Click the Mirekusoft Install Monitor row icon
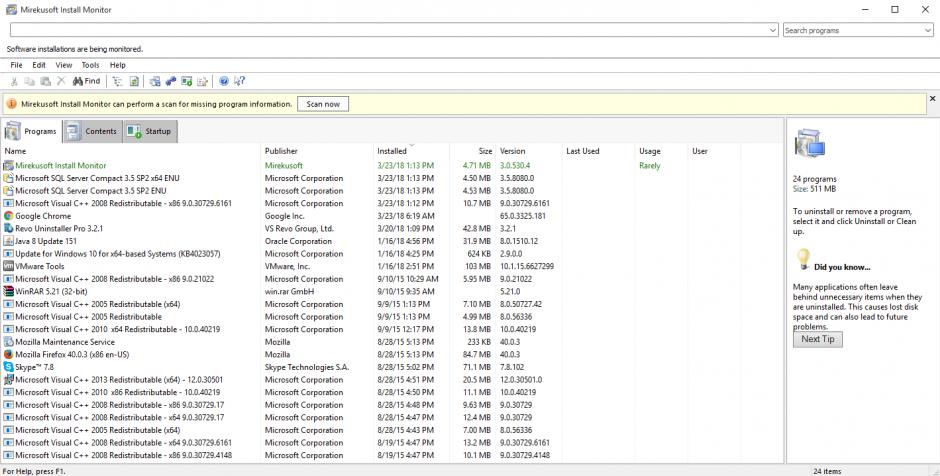The image size is (940, 476). (x=8, y=165)
